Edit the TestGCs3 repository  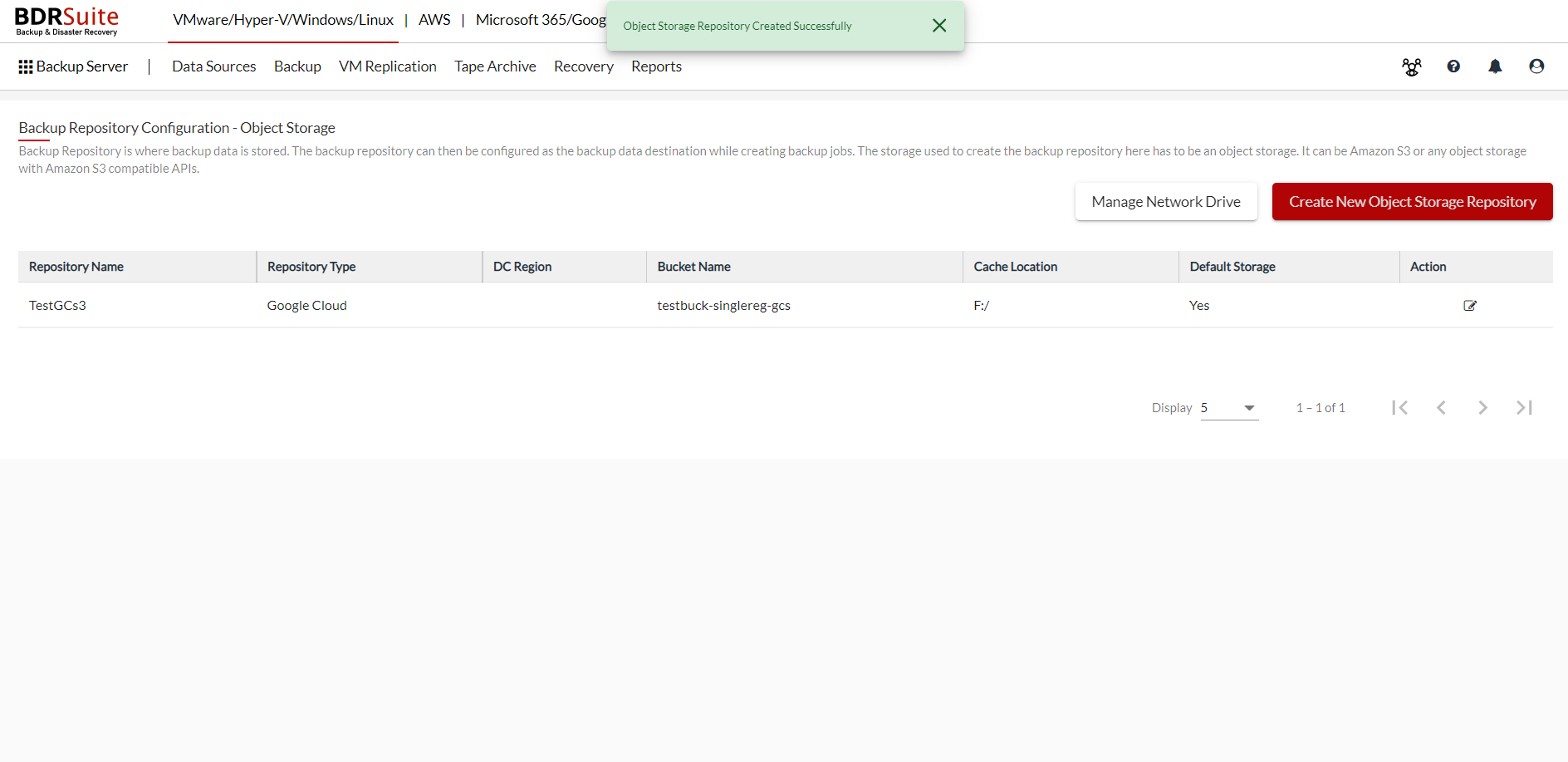click(x=1470, y=306)
